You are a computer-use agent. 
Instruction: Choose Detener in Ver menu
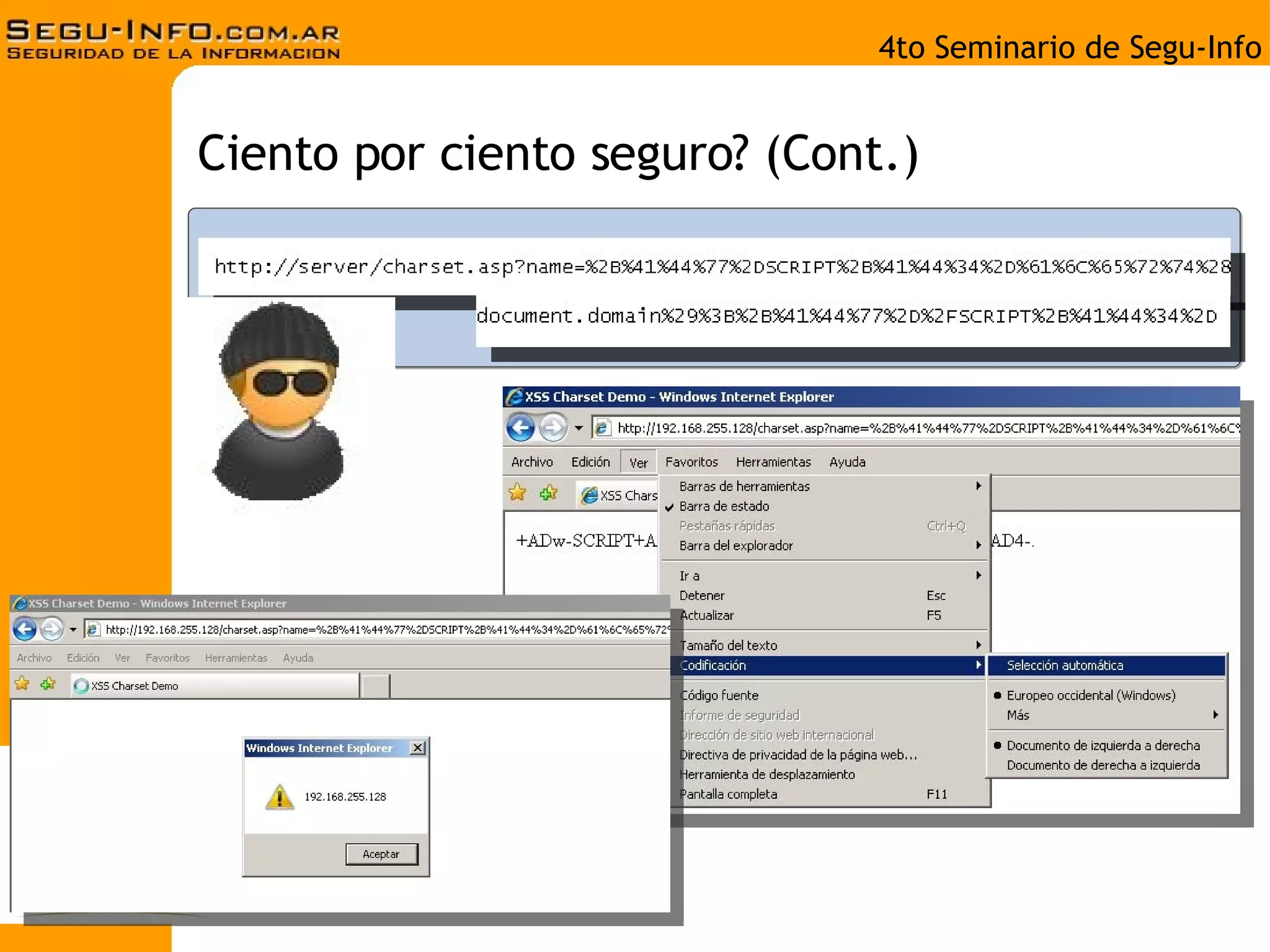(825, 596)
